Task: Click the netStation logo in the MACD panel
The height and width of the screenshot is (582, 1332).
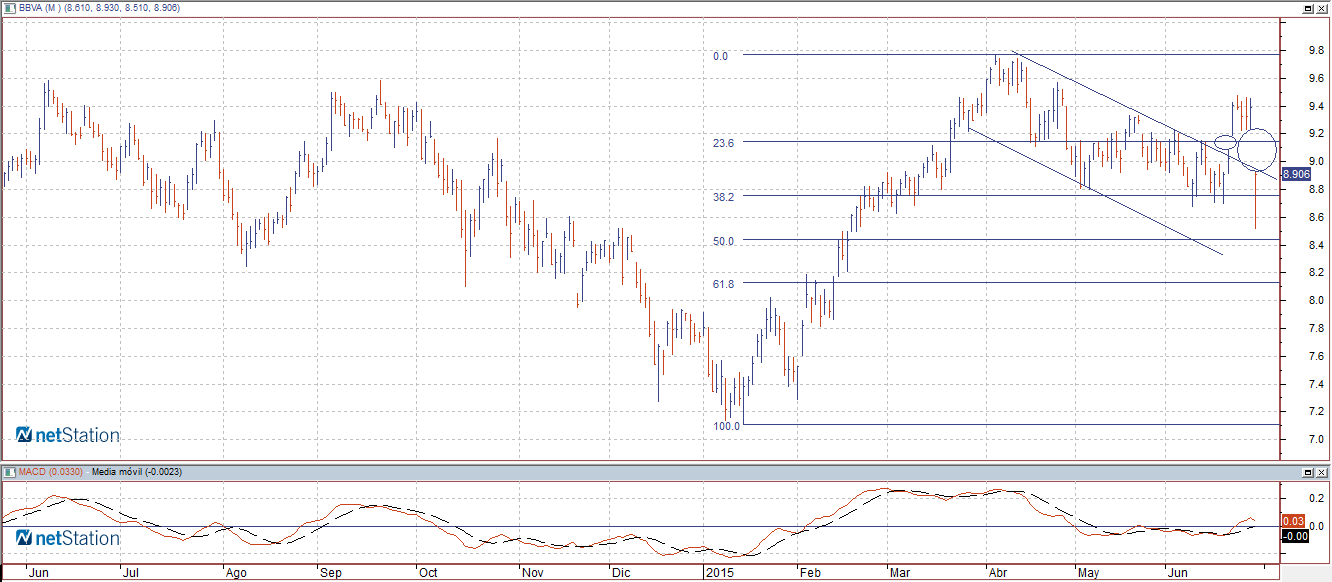Action: 68,538
